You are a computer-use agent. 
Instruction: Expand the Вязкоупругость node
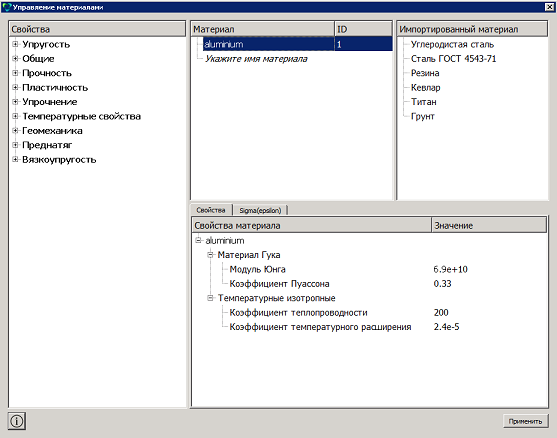tap(15, 159)
